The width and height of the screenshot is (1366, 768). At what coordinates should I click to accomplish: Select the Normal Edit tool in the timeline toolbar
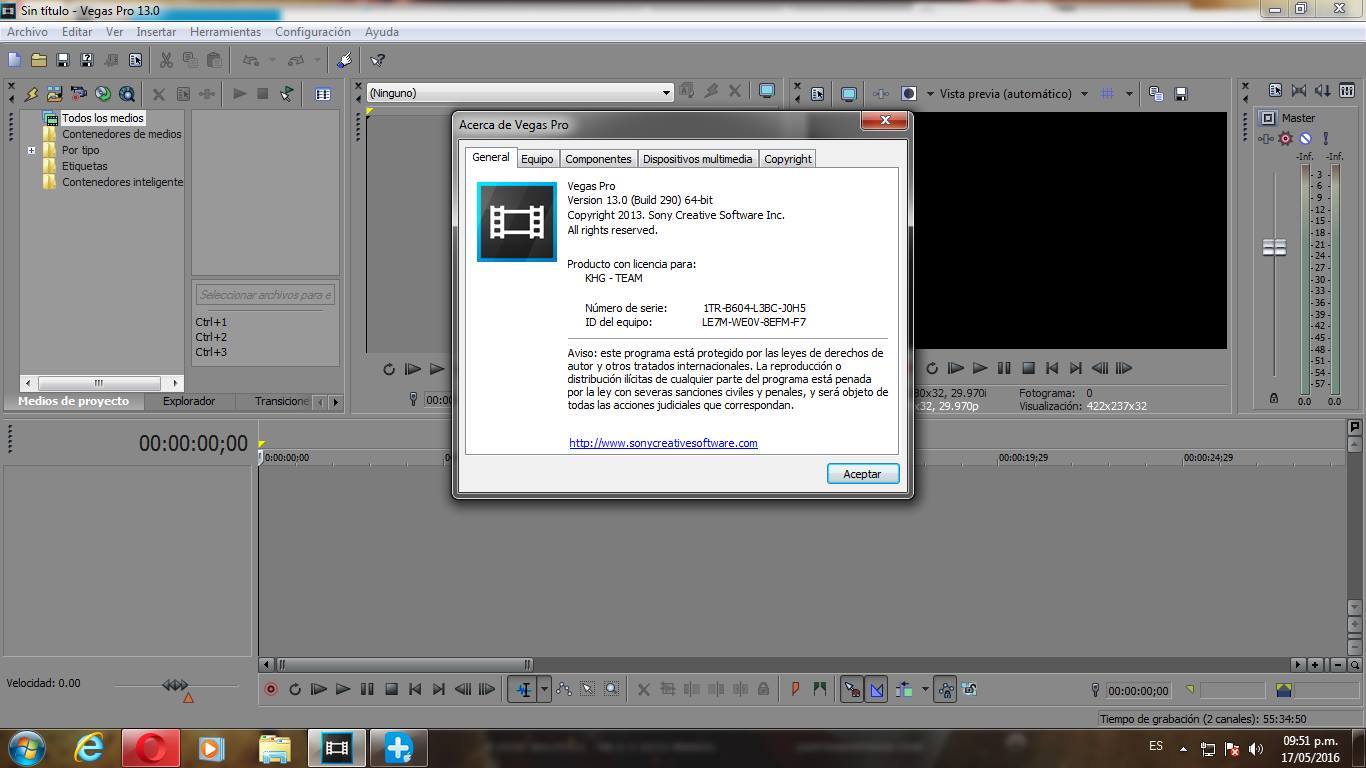(523, 689)
